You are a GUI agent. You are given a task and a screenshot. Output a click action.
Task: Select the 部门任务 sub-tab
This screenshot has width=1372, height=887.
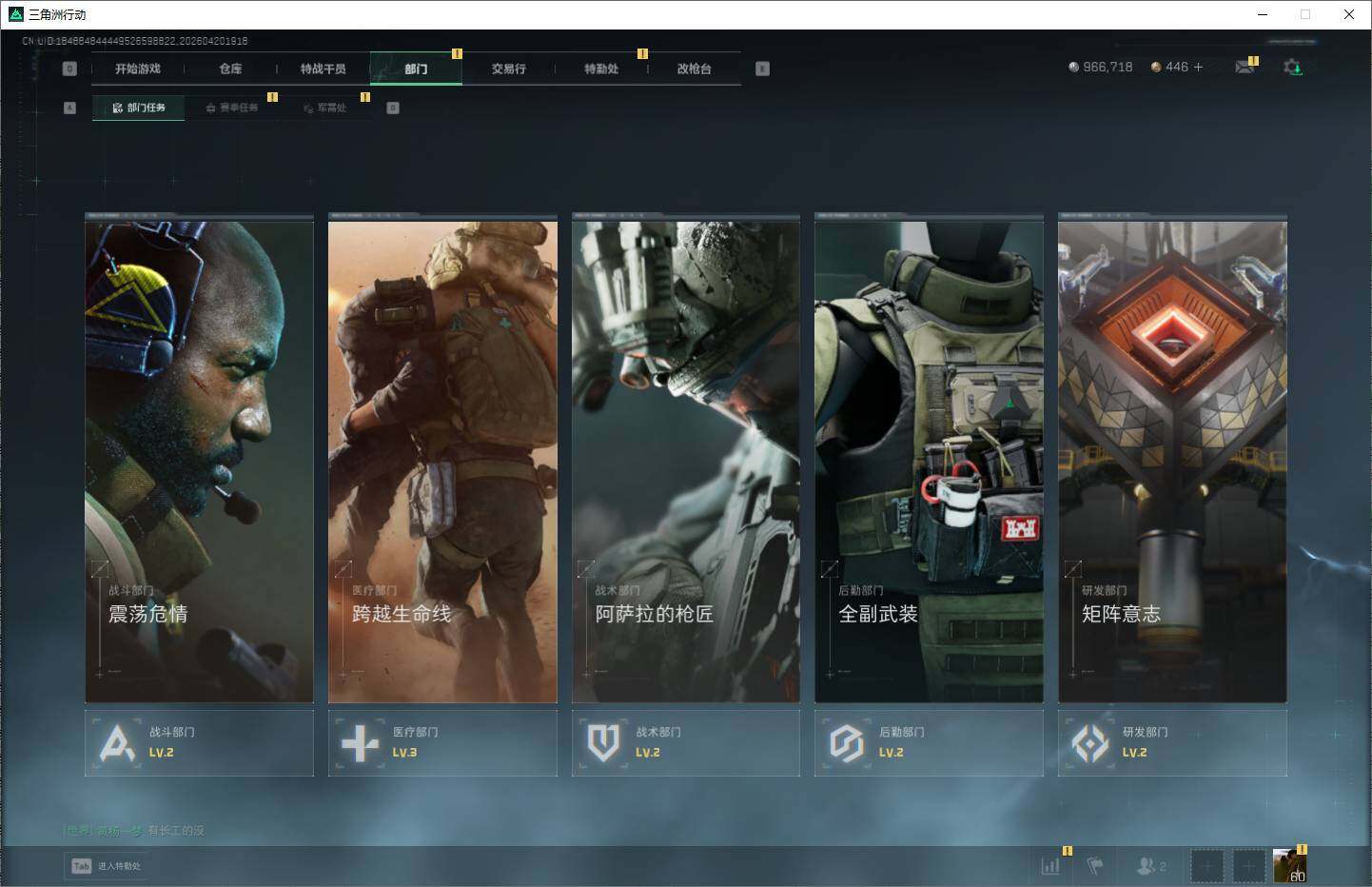[x=139, y=108]
